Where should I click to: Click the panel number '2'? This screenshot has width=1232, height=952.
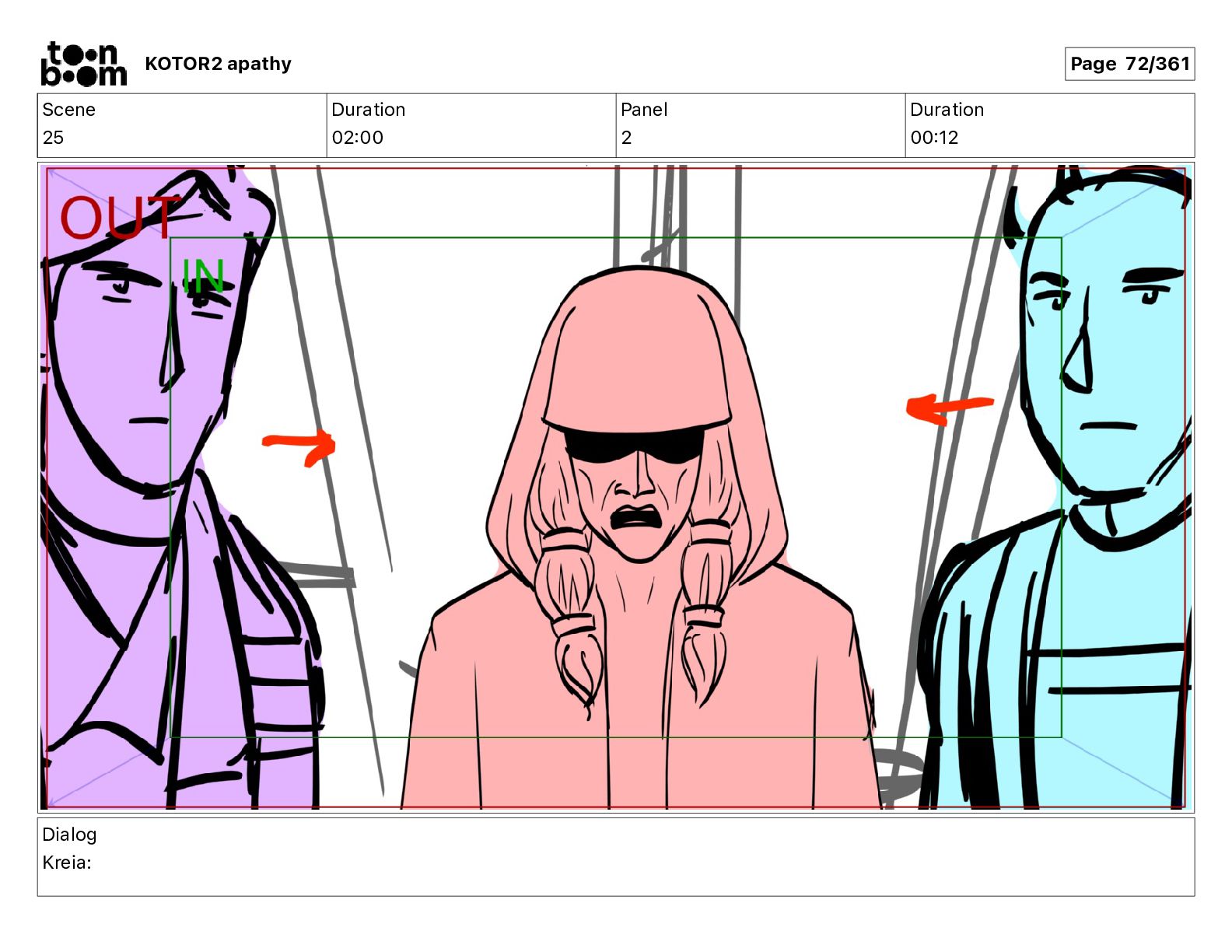pos(626,138)
